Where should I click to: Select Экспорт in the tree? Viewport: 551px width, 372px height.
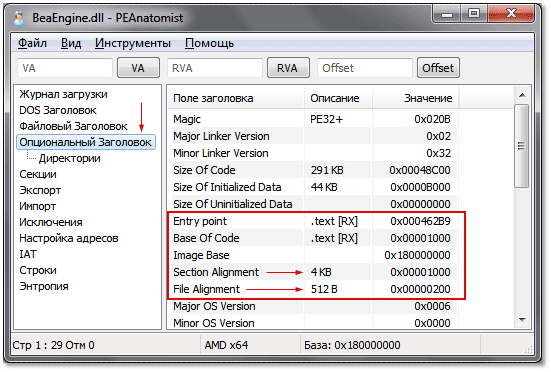coord(40,190)
